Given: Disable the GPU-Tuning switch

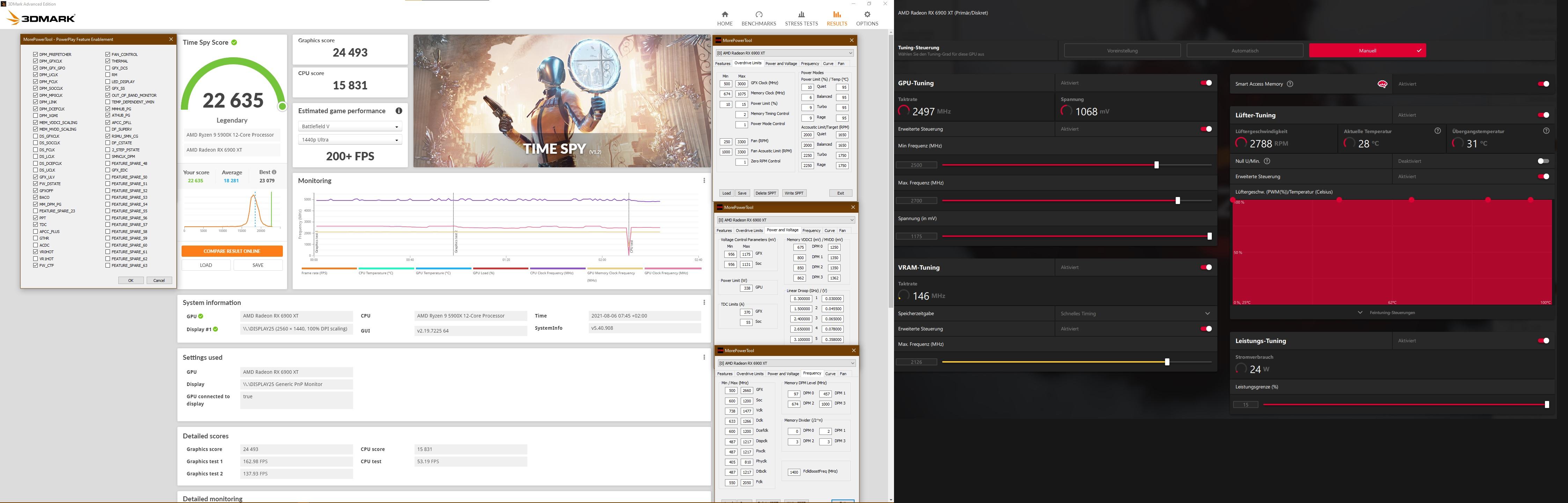Looking at the screenshot, I should point(1206,83).
